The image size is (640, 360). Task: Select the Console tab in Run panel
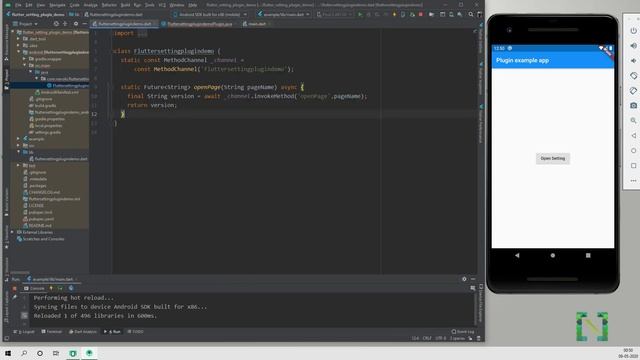34,288
